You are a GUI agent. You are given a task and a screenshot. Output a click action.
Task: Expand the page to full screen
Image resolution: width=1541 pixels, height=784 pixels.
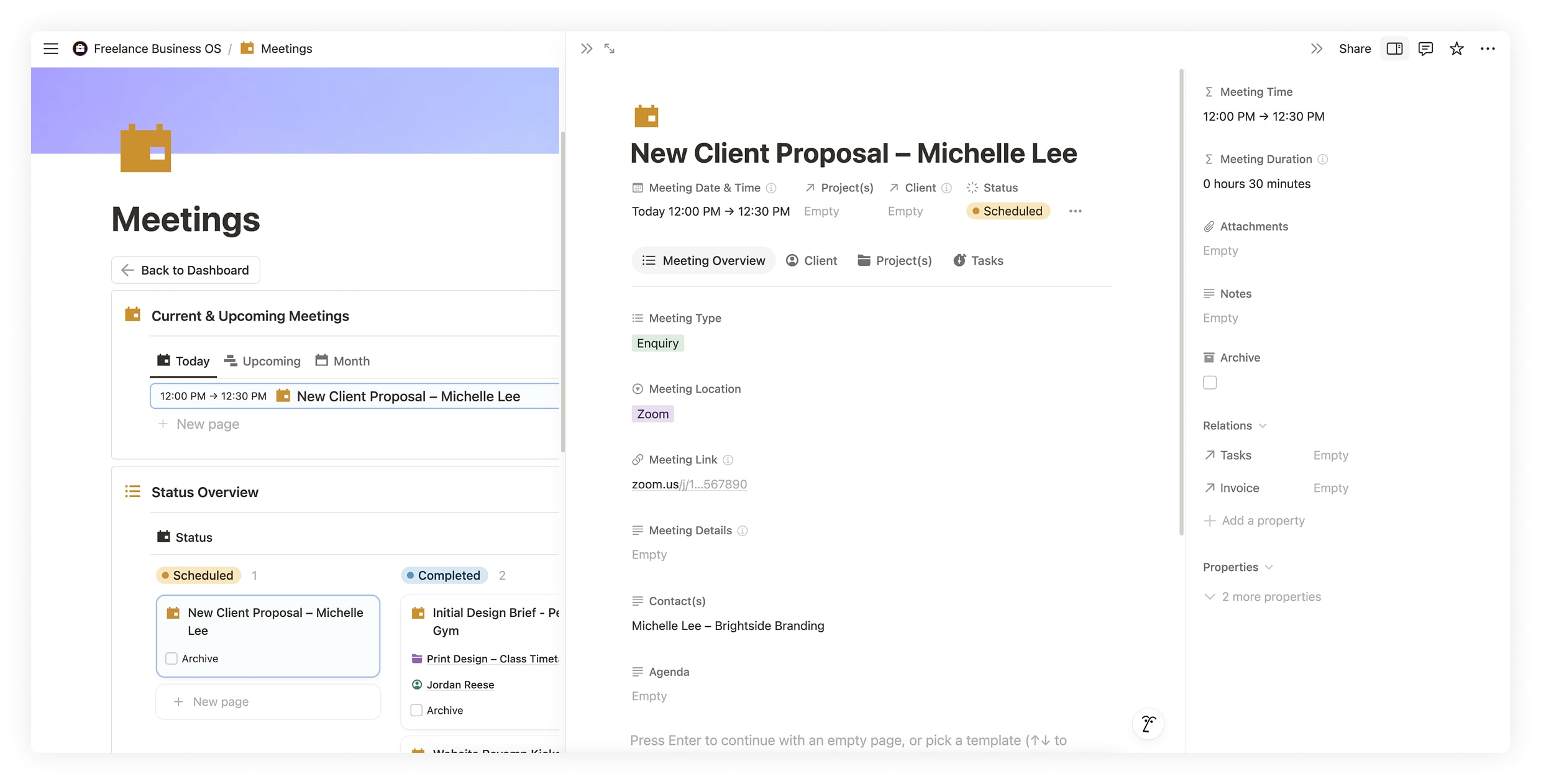[x=609, y=48]
